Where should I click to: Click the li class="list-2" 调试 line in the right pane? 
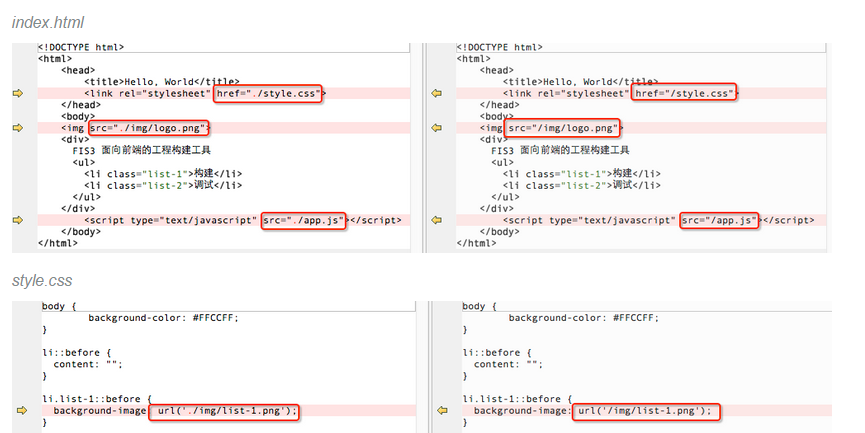point(582,185)
